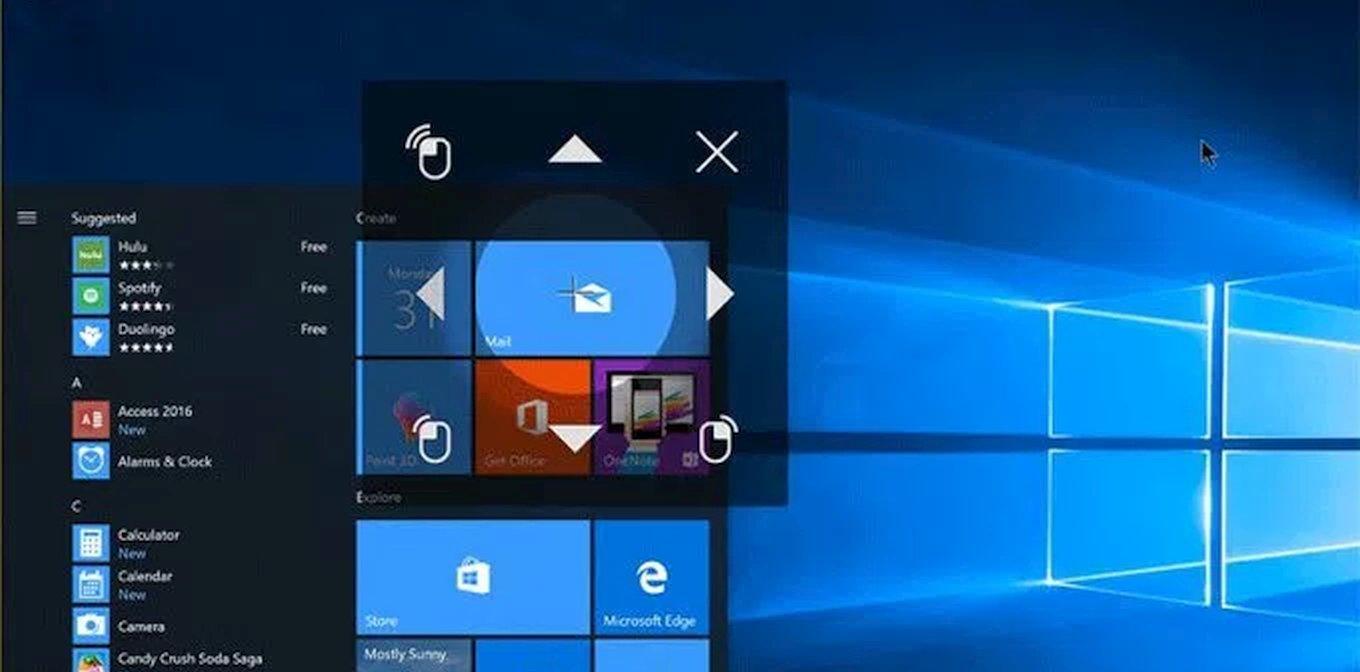Open the Start menu hamburger button
This screenshot has width=1360, height=672.
[x=27, y=217]
